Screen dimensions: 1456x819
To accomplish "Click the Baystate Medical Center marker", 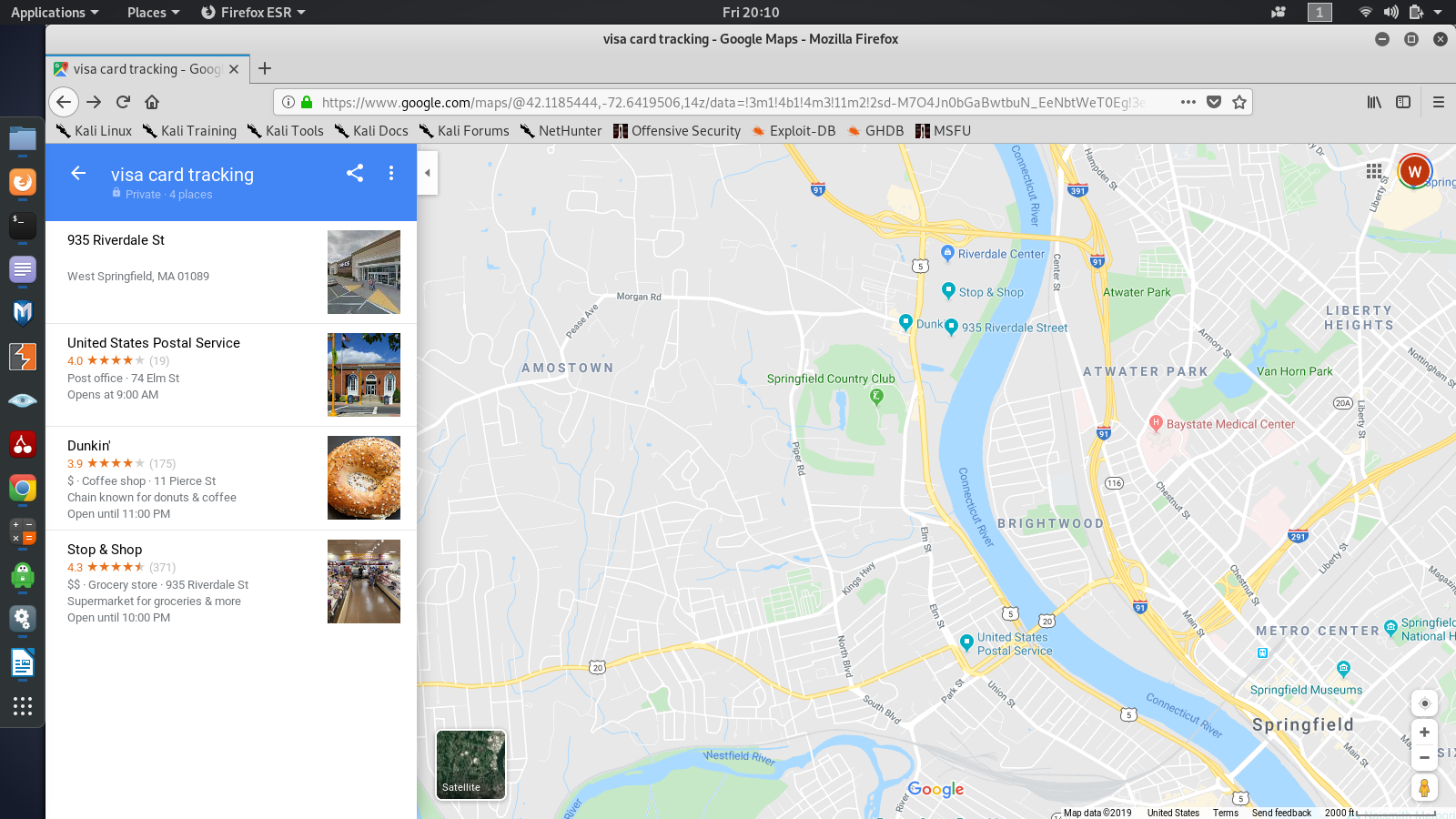I will click(1156, 422).
